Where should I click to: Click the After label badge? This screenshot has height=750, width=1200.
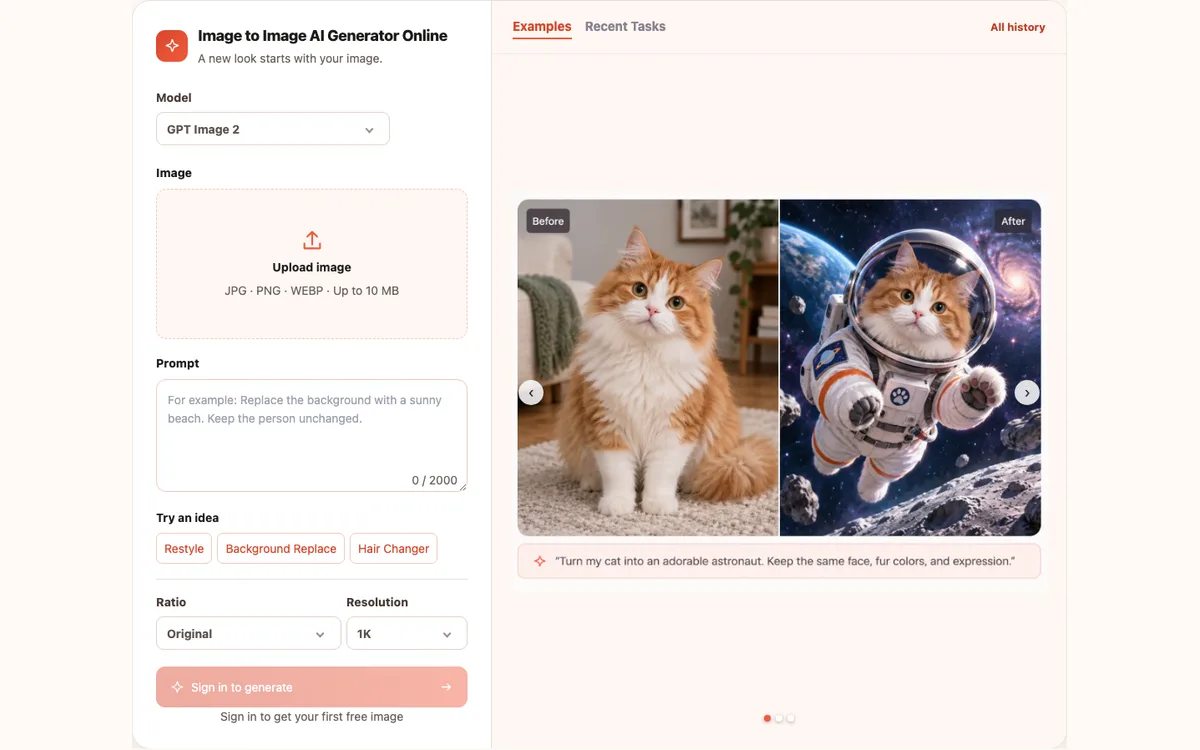click(x=1013, y=221)
